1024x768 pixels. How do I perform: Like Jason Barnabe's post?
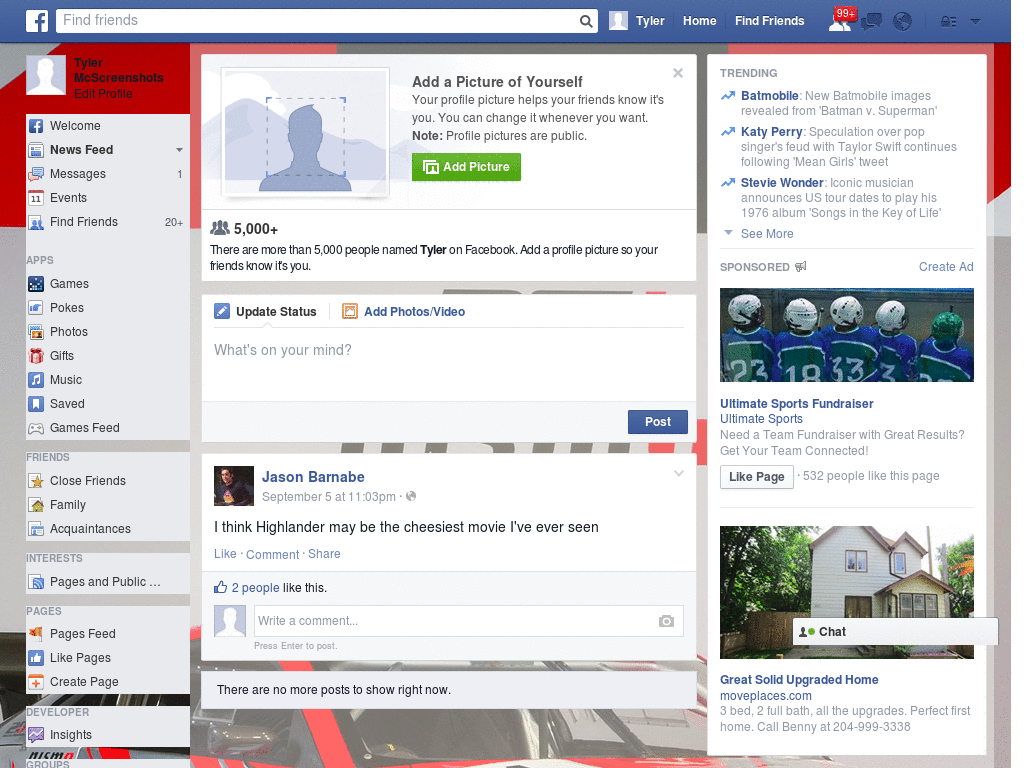225,554
